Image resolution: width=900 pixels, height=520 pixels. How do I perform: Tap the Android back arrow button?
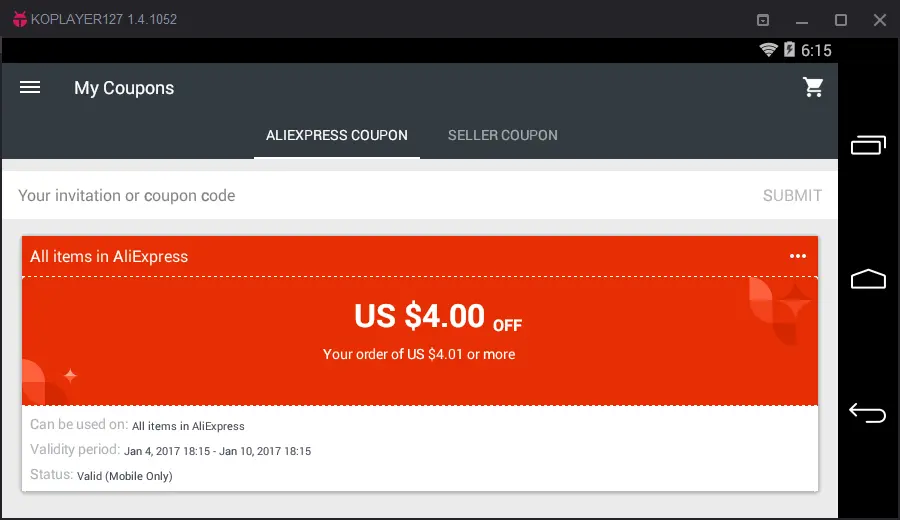867,413
